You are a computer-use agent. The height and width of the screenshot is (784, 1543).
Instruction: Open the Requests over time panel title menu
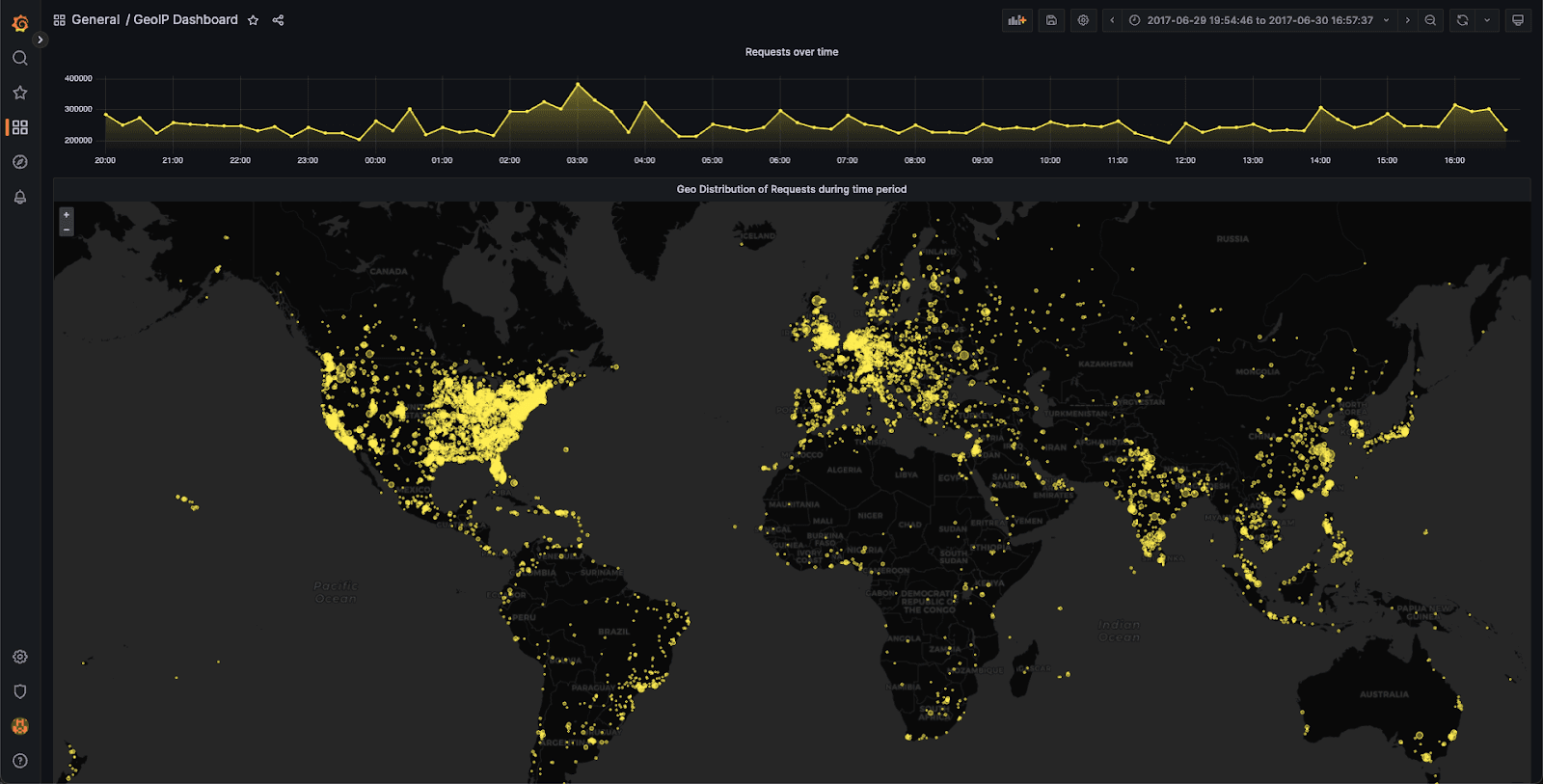tap(791, 52)
